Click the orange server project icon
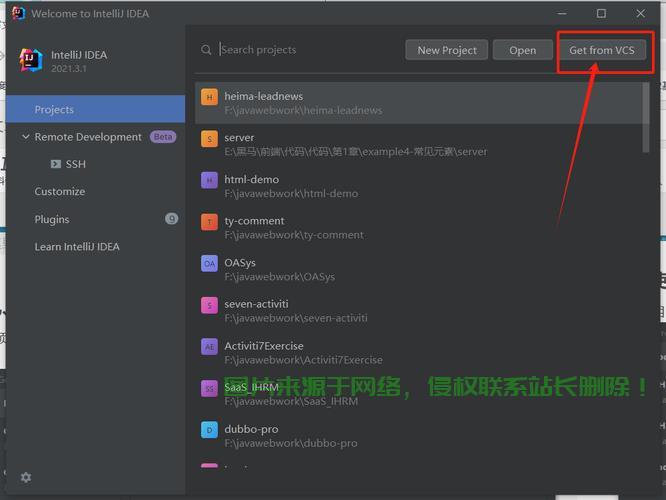Image resolution: width=666 pixels, height=500 pixels. (x=209, y=139)
